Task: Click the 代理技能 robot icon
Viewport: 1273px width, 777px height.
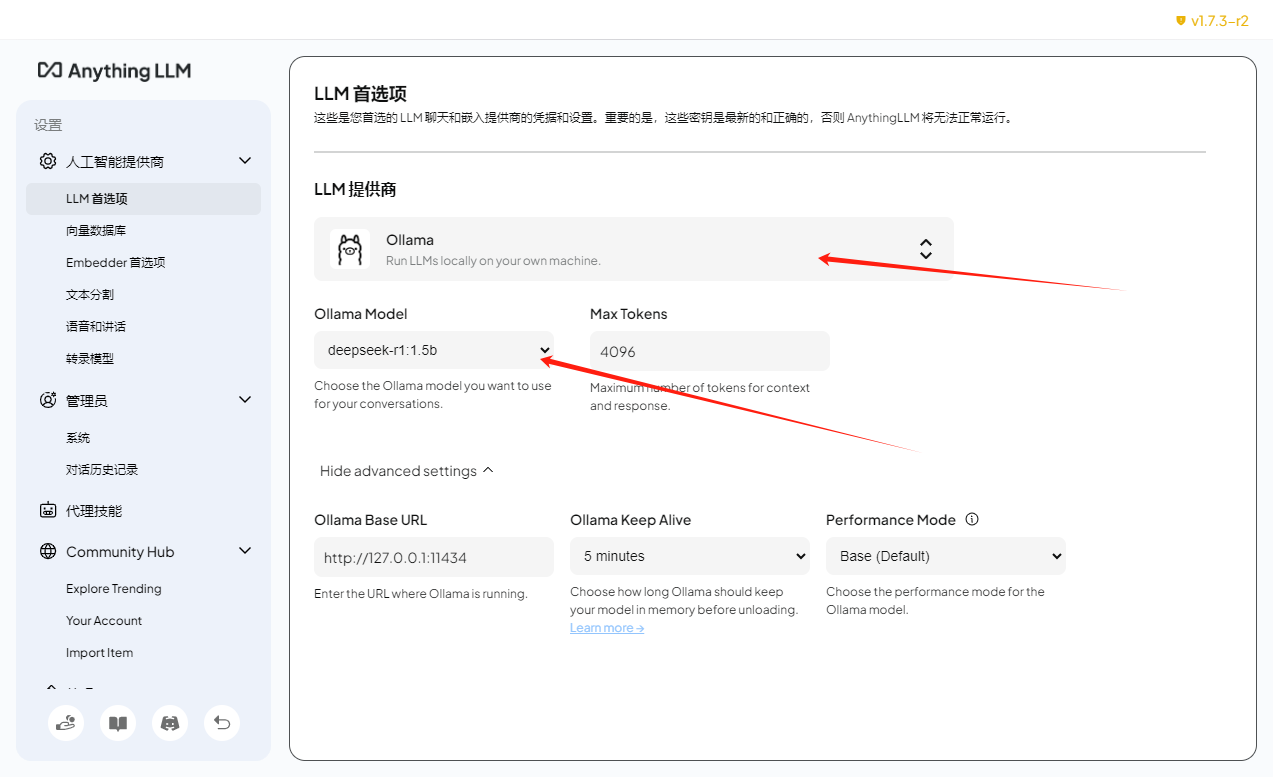Action: (48, 510)
